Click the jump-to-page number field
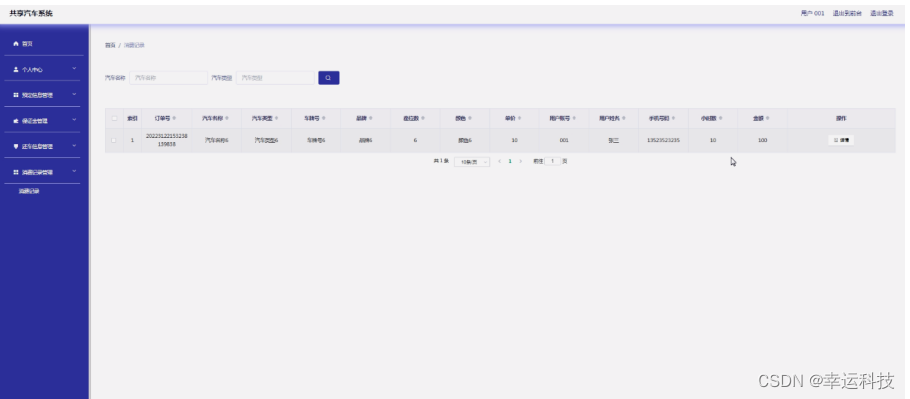Screen dimensions: 910x399 click(x=552, y=161)
